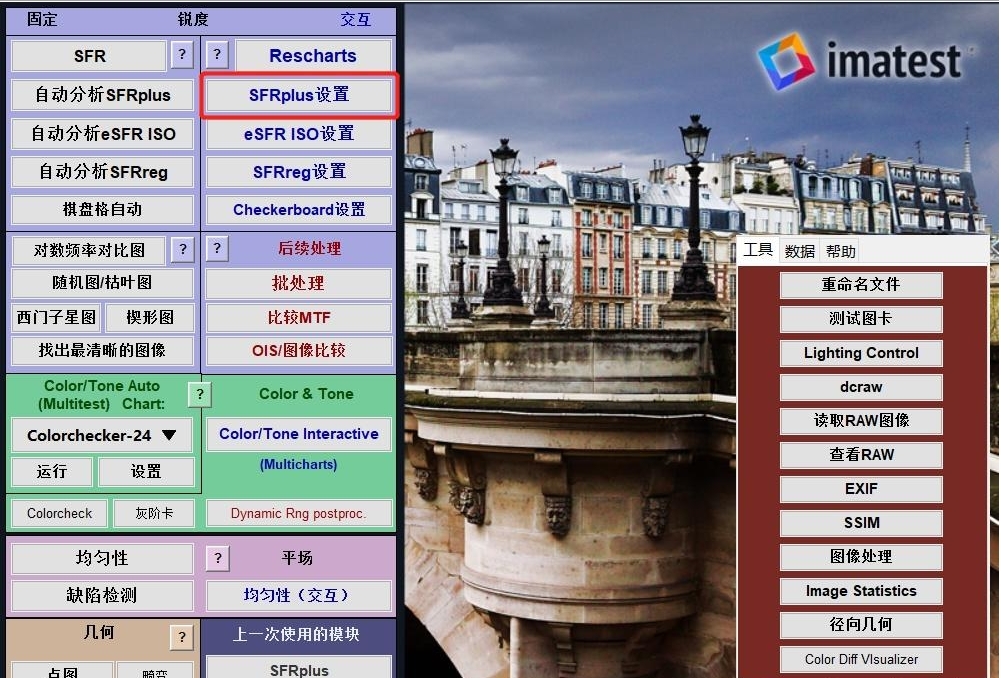Viewport: 1001px width, 678px height.
Task: Switch to the 数据 tab
Action: point(799,251)
